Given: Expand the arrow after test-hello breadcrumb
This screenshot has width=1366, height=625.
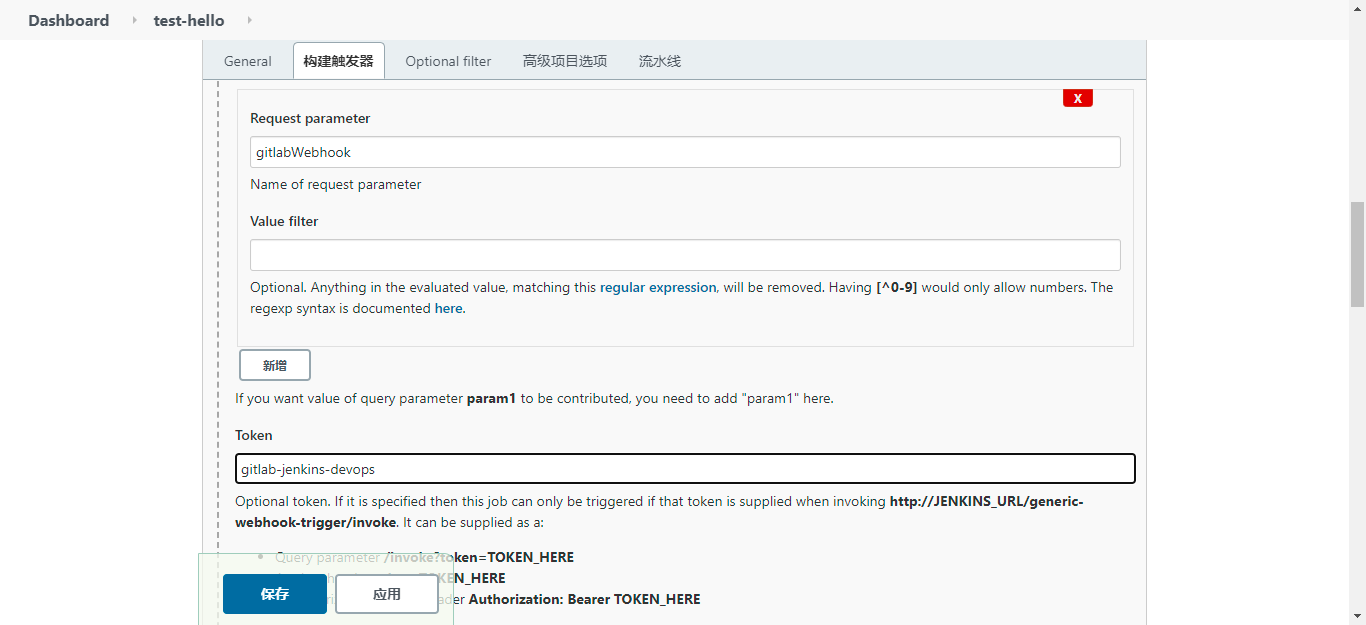Looking at the screenshot, I should coord(249,20).
